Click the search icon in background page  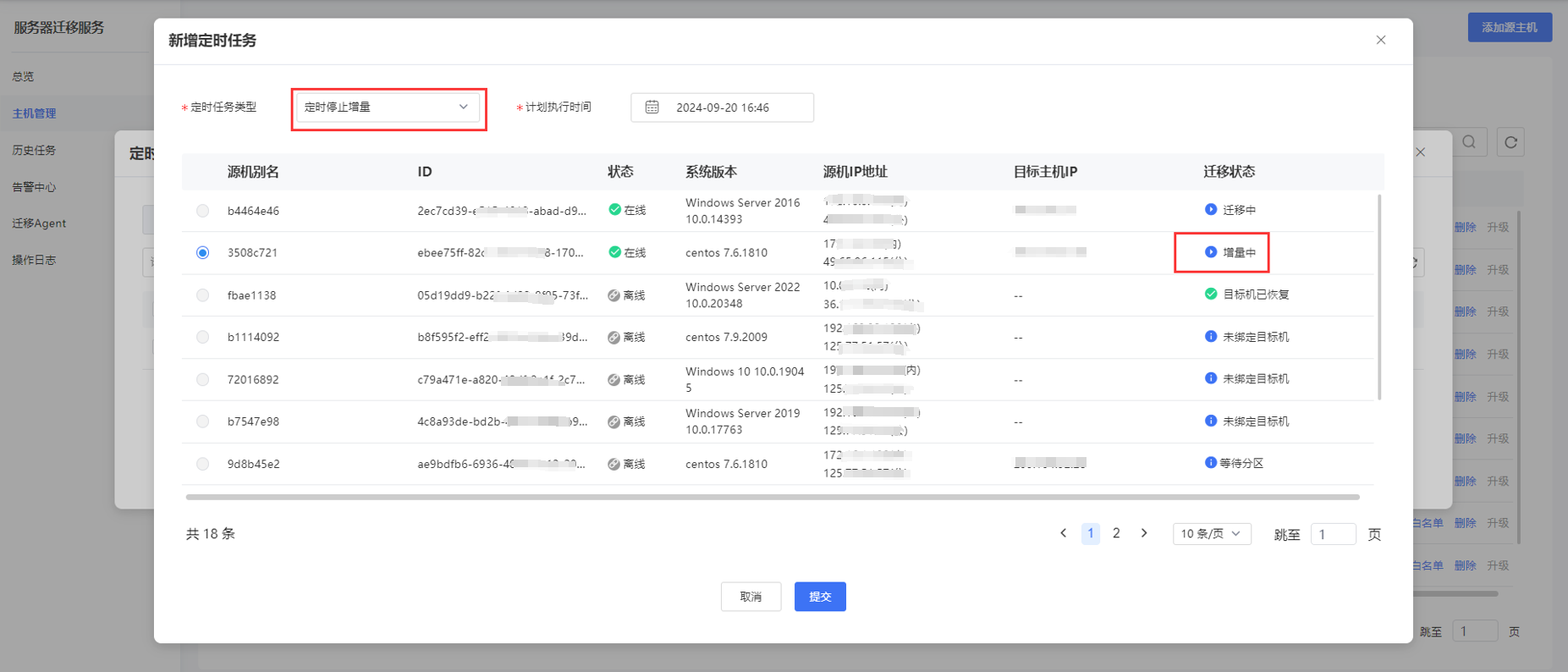[x=1469, y=142]
